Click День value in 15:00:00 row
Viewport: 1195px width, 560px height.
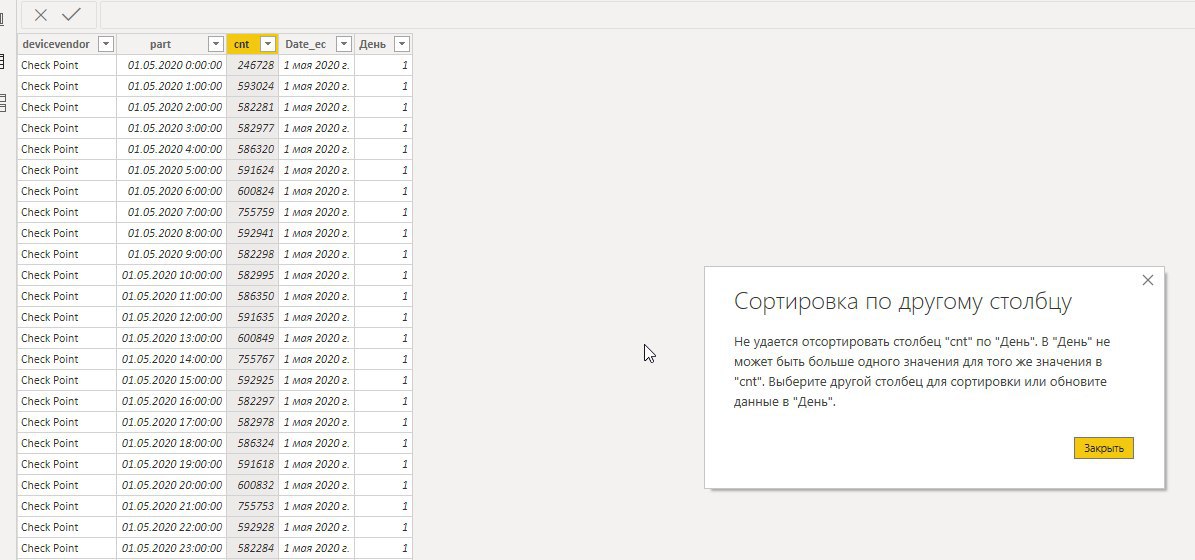383,379
